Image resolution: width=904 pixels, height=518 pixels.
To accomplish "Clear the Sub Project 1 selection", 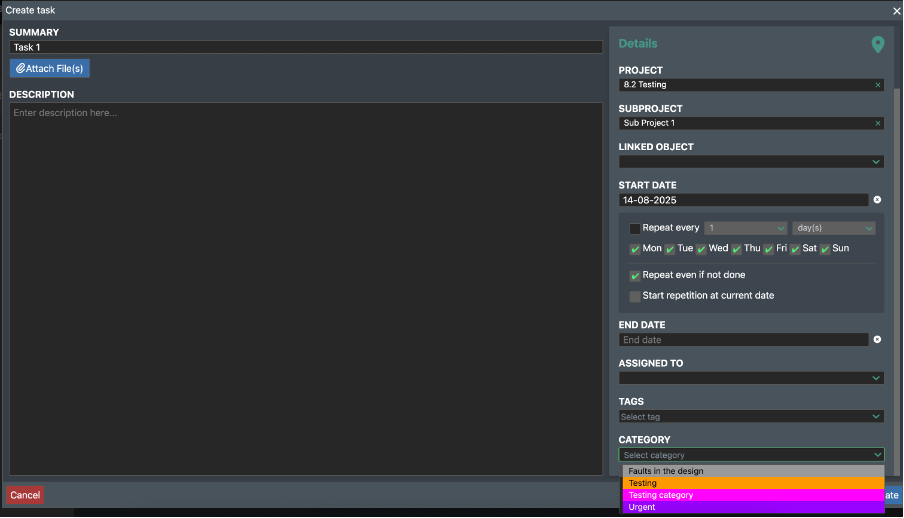I will point(877,123).
